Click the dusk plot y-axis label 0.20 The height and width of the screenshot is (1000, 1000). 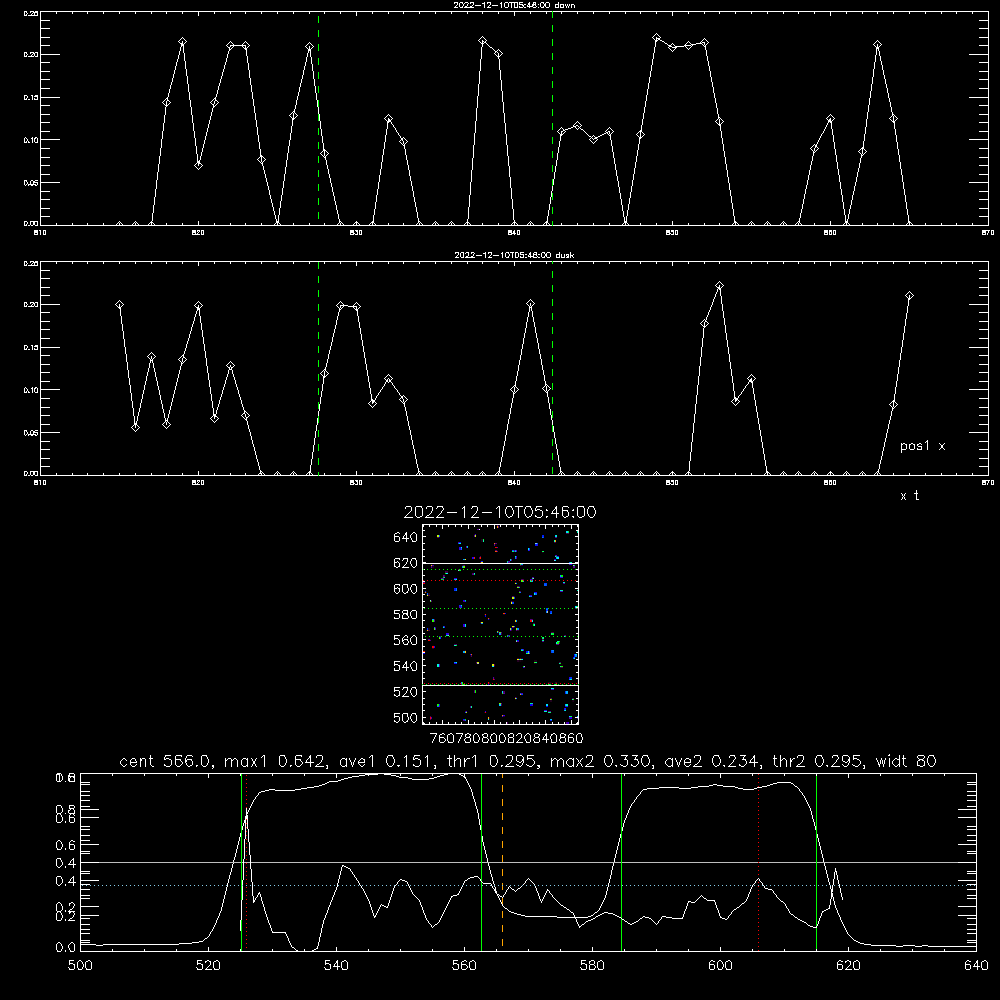[31, 305]
